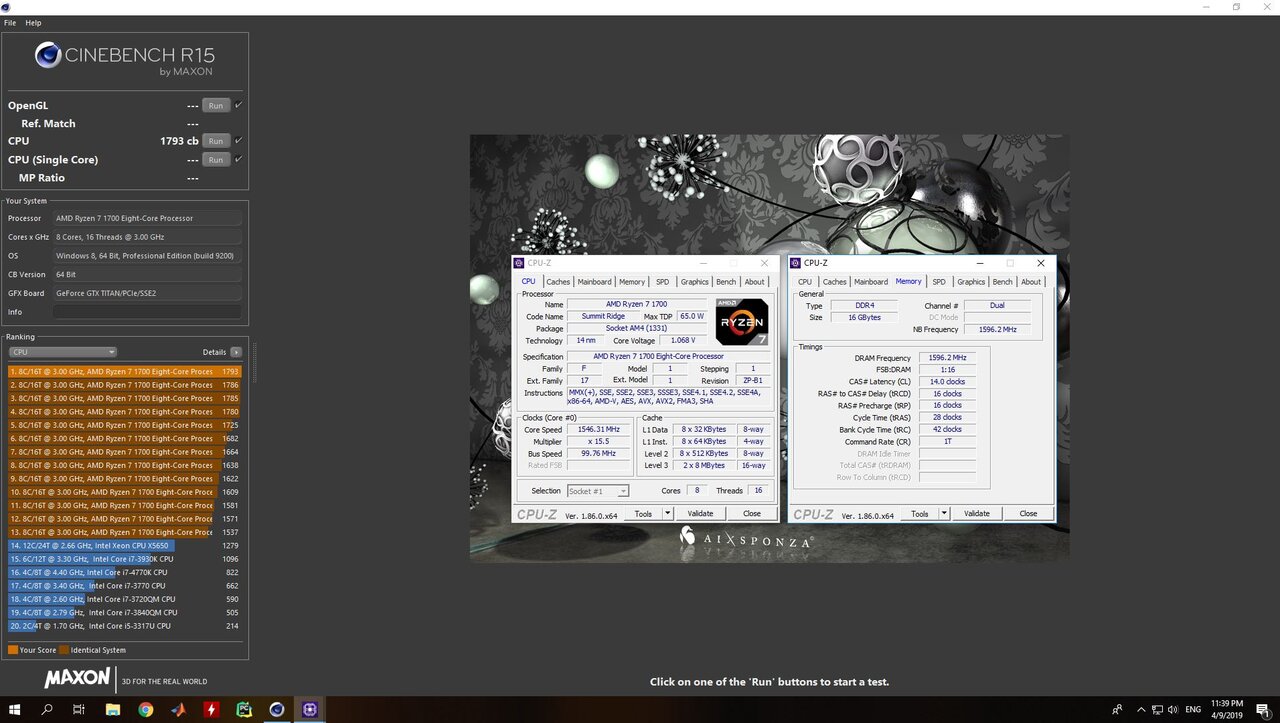Image resolution: width=1280 pixels, height=723 pixels.
Task: Open PyCharm from the taskbar
Action: click(244, 709)
